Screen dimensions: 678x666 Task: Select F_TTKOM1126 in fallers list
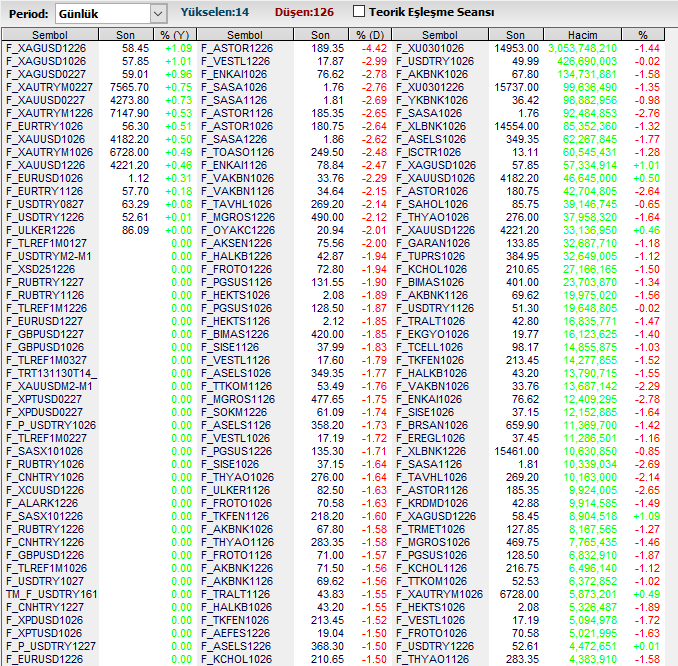(236, 386)
